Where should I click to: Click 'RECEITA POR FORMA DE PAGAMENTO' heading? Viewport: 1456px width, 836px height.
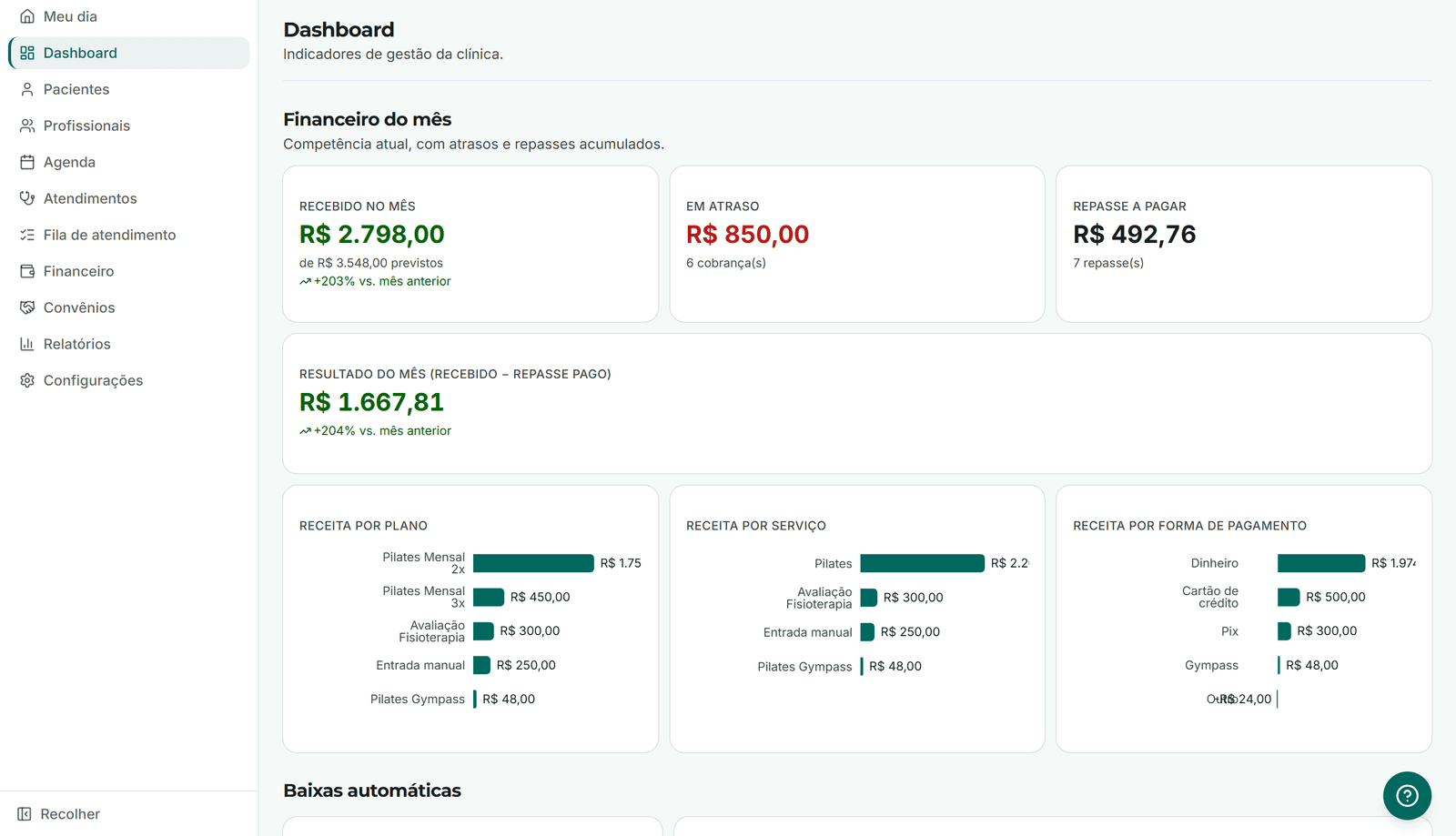click(x=1189, y=526)
